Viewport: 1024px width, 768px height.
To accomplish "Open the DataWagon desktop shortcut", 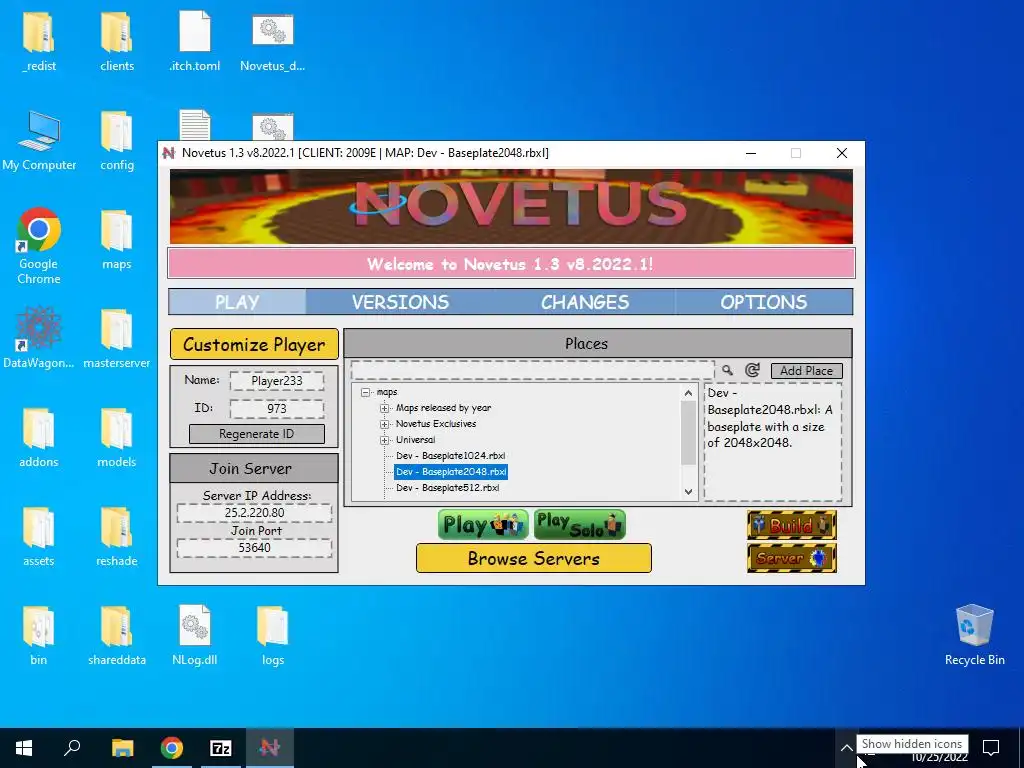I will tap(39, 338).
